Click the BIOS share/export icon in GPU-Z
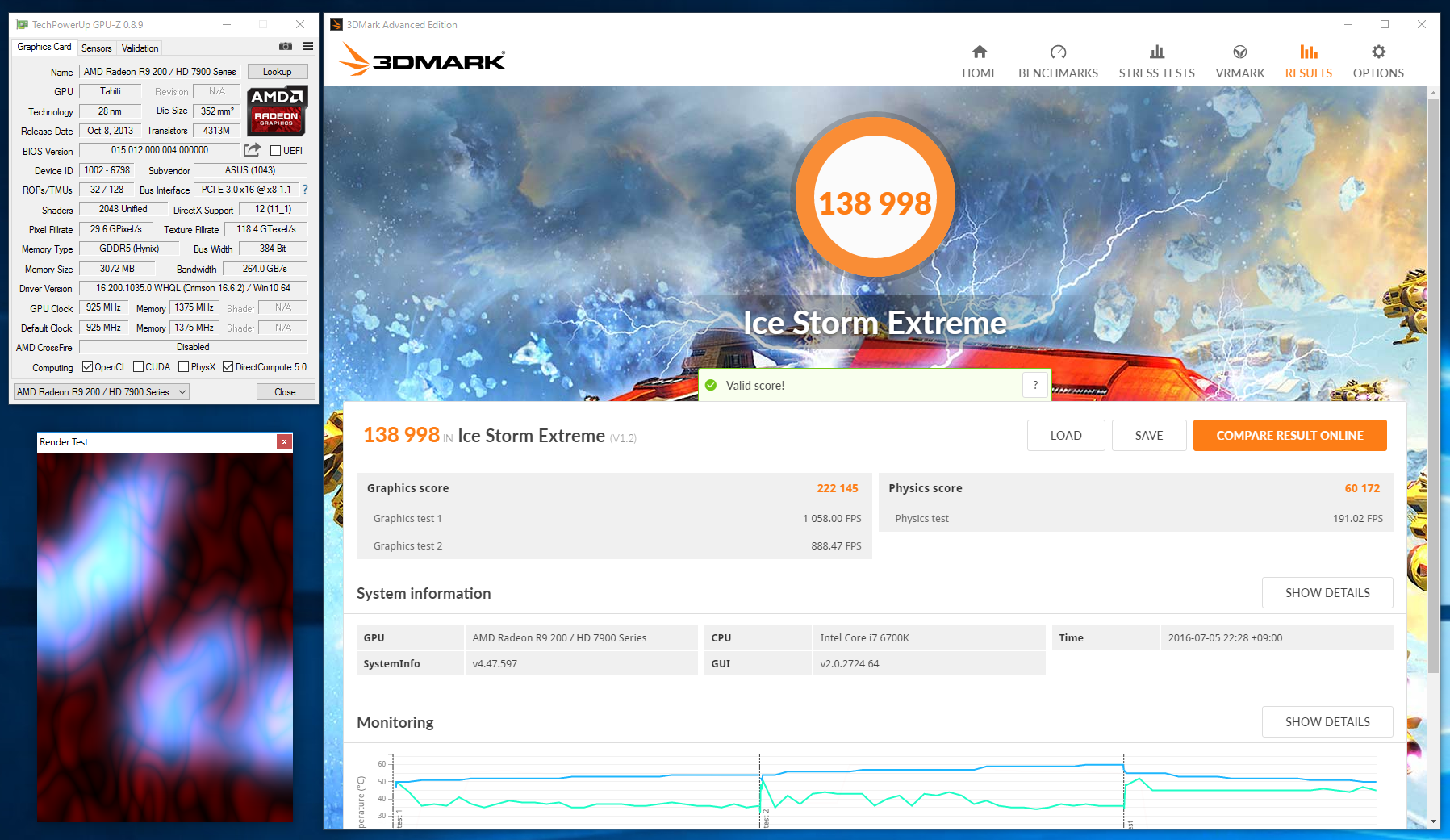 pyautogui.click(x=253, y=150)
